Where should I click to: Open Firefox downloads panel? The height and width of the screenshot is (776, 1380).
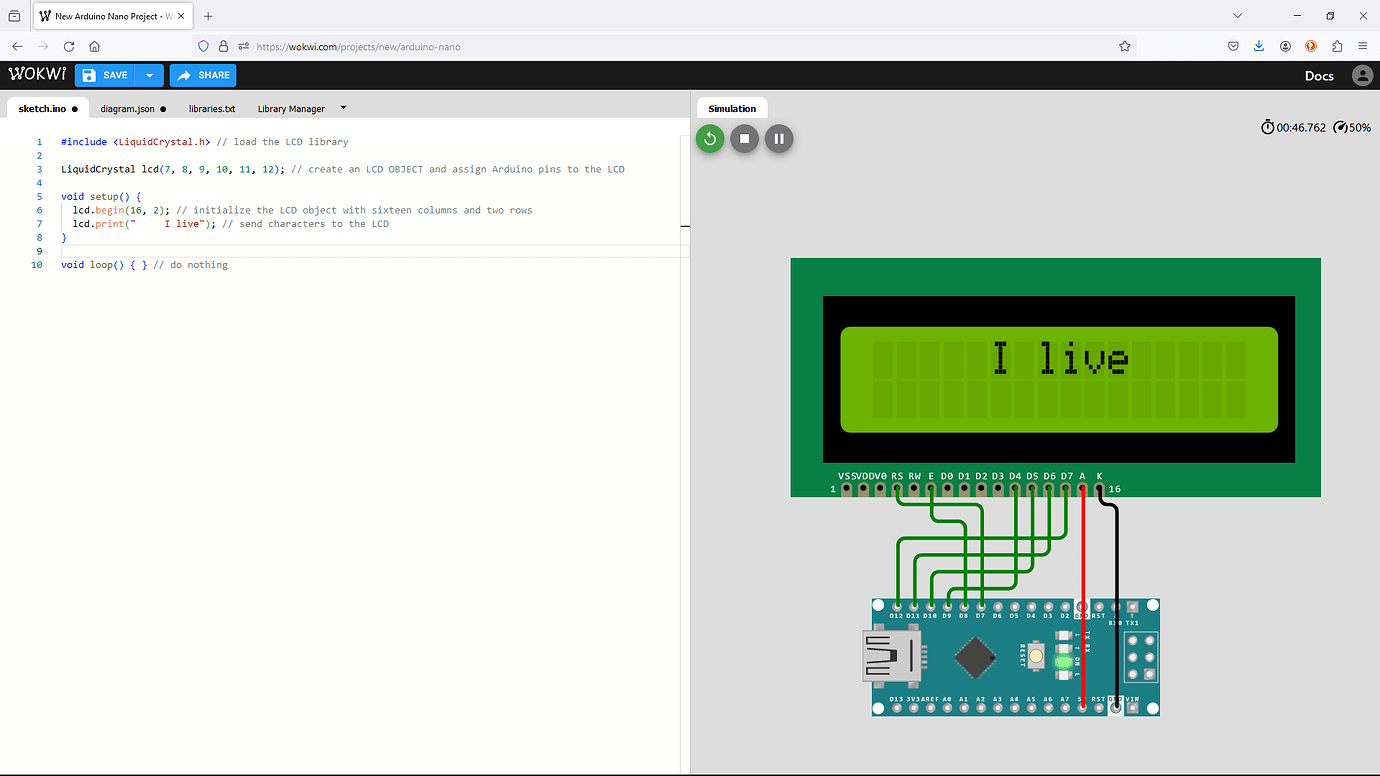pos(1259,46)
